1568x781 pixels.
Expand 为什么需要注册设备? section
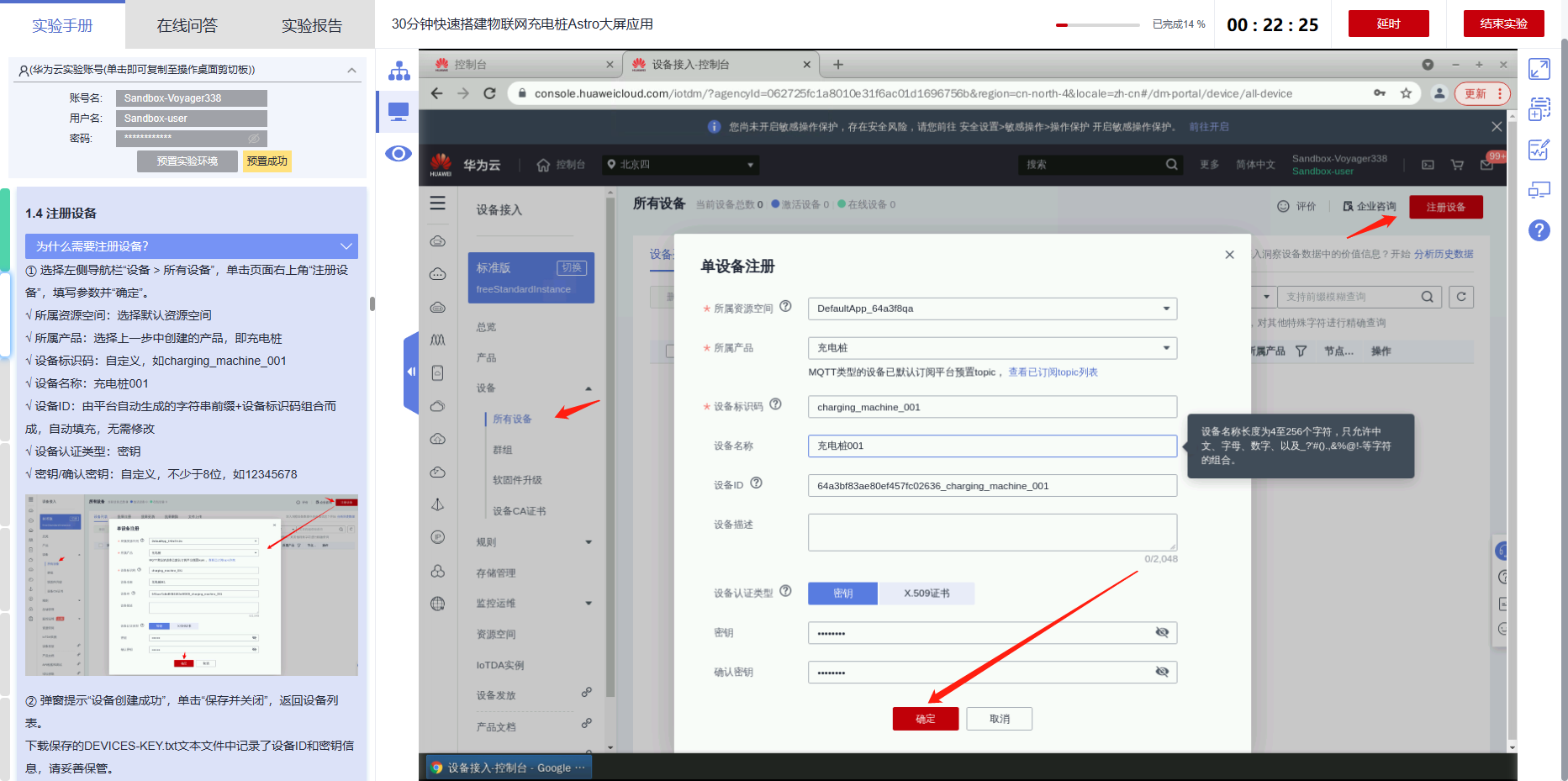coord(192,246)
